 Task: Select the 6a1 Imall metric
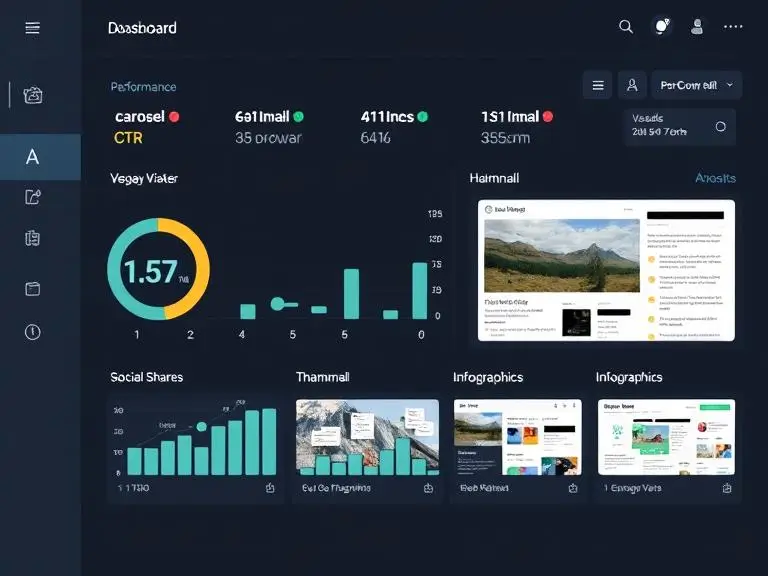point(269,127)
